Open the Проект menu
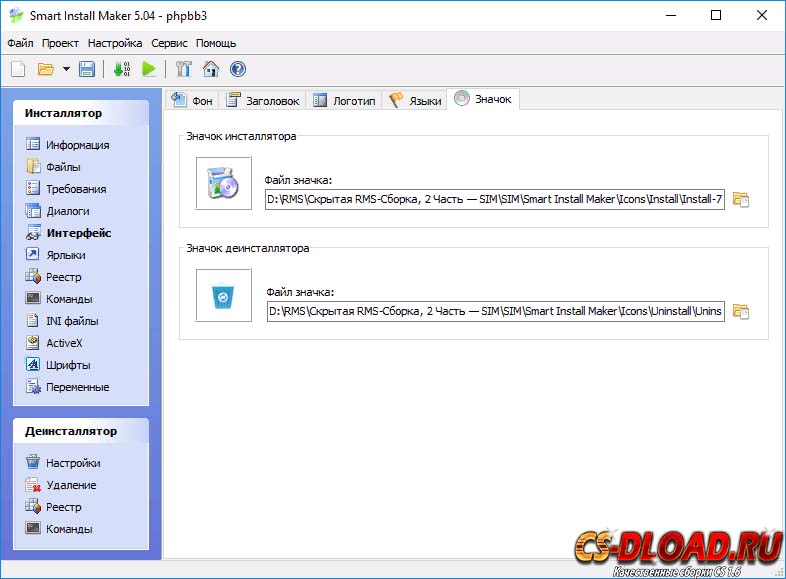 (60, 43)
